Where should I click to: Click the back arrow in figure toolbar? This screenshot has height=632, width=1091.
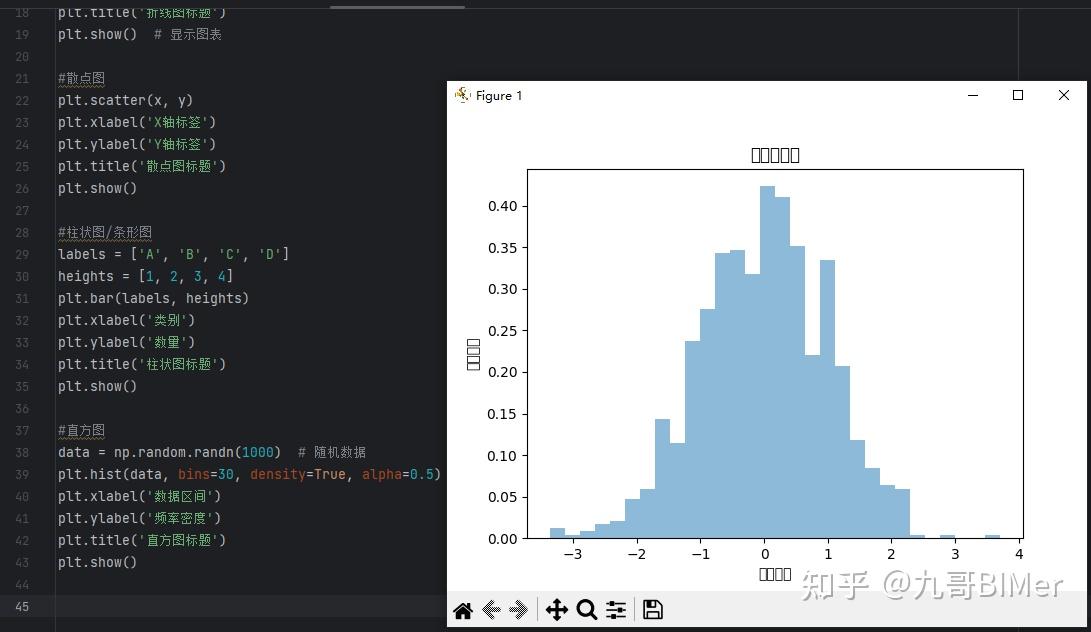491,610
